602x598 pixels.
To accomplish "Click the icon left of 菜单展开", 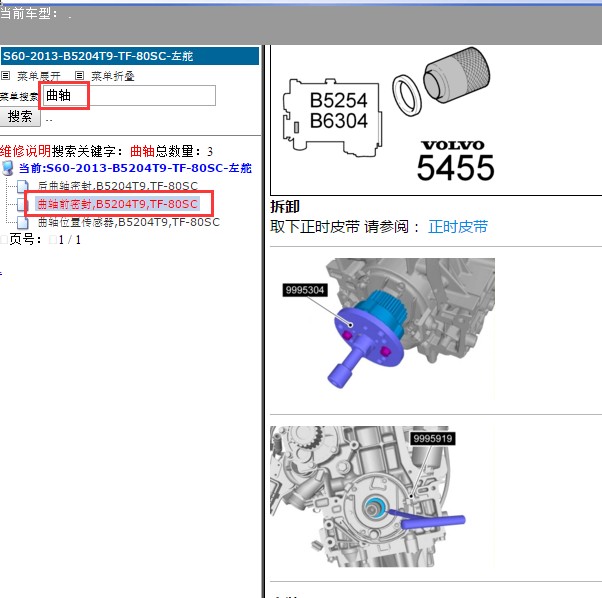I will [x=5, y=76].
